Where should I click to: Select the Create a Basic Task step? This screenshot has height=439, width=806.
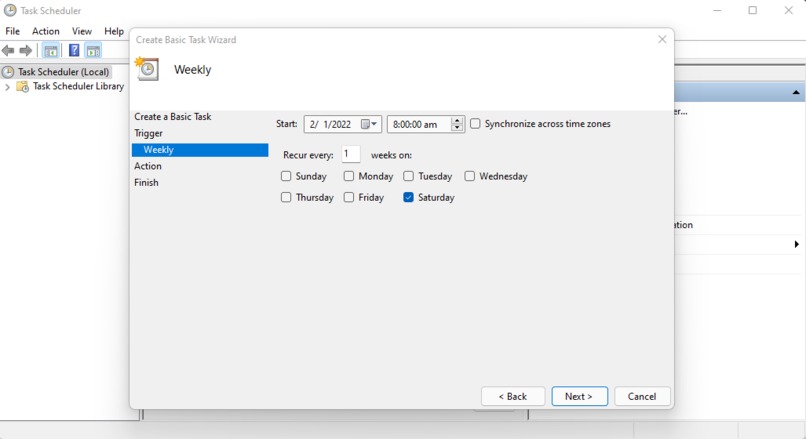click(173, 117)
